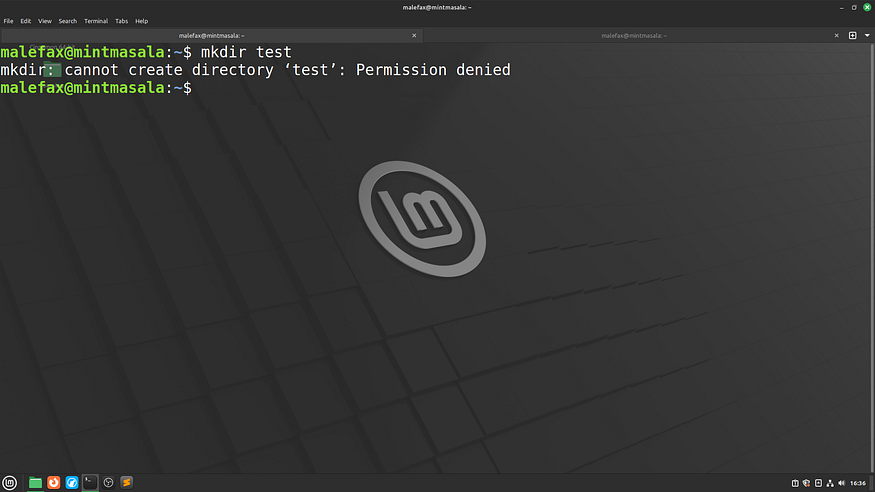Viewport: 875px width, 492px height.
Task: Open the update manager shield icon
Action: (806, 483)
